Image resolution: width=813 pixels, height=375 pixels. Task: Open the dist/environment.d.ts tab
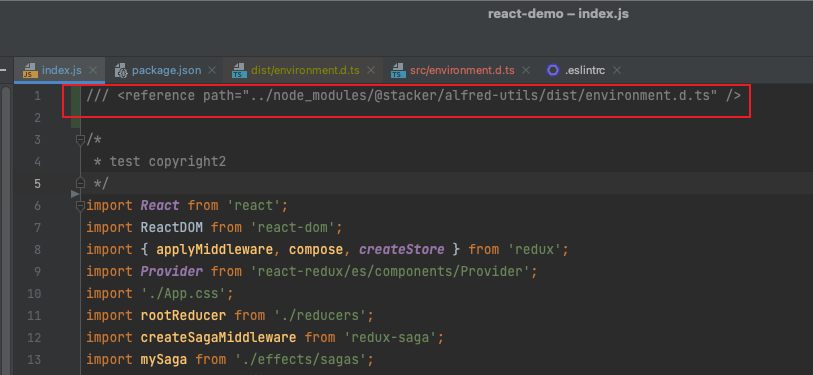tap(305, 70)
